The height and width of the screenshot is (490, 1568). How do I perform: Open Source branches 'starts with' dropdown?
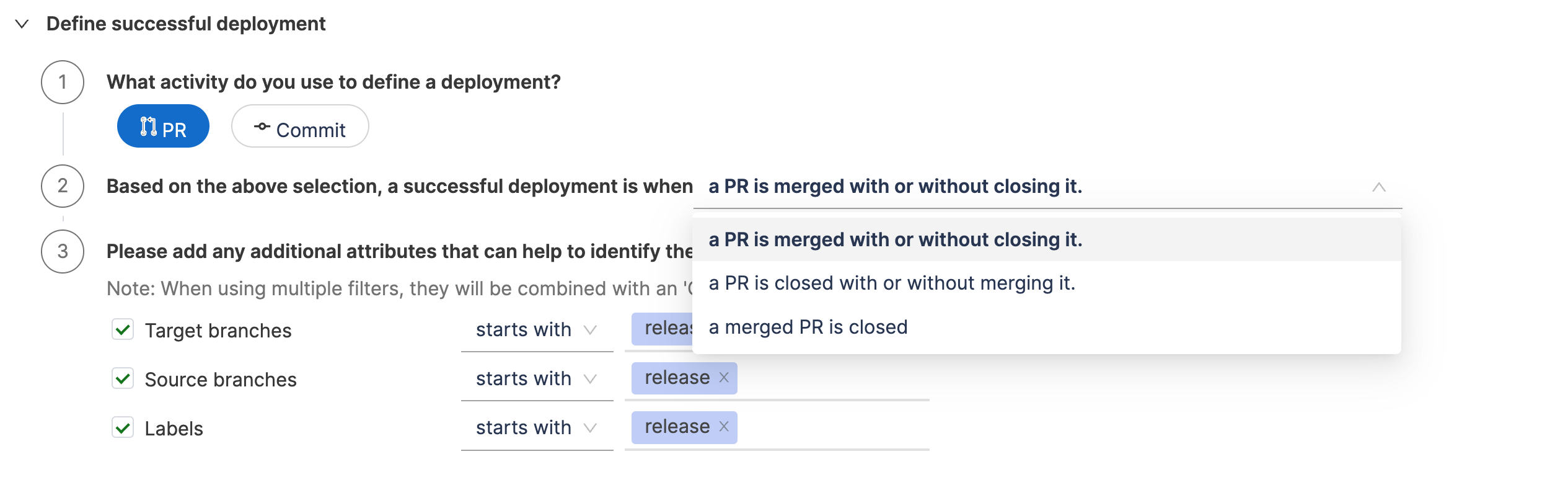tap(536, 379)
